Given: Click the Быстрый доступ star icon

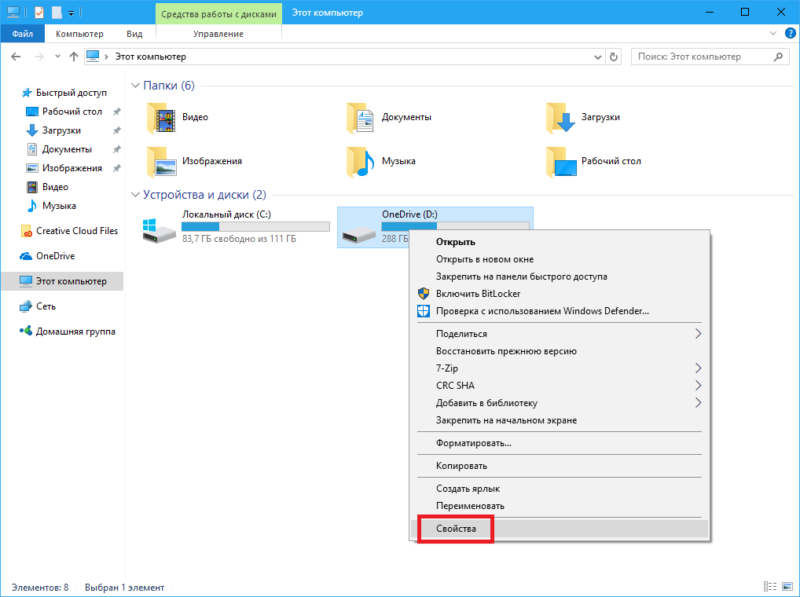Looking at the screenshot, I should pos(27,93).
